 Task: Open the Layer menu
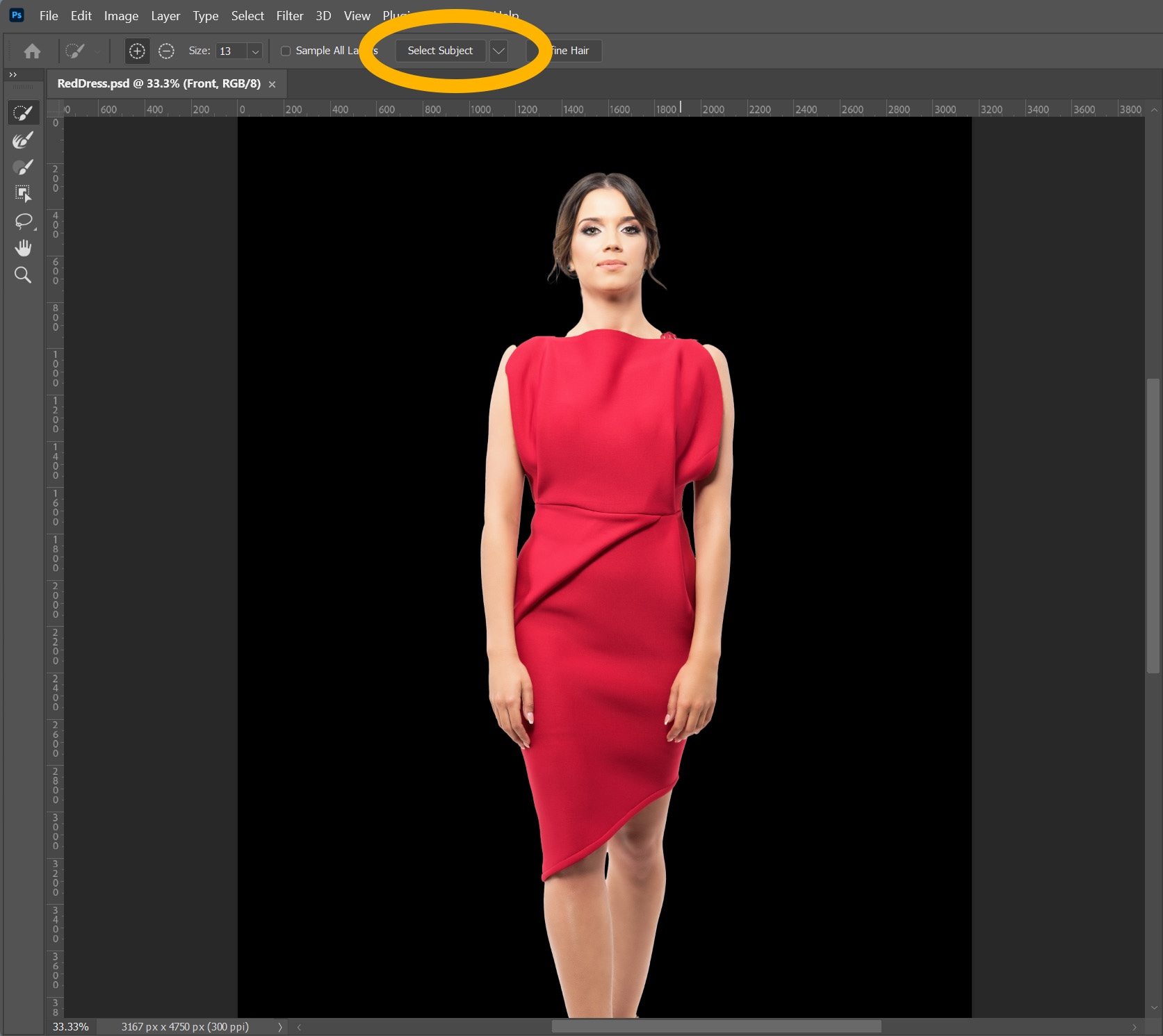pos(165,15)
